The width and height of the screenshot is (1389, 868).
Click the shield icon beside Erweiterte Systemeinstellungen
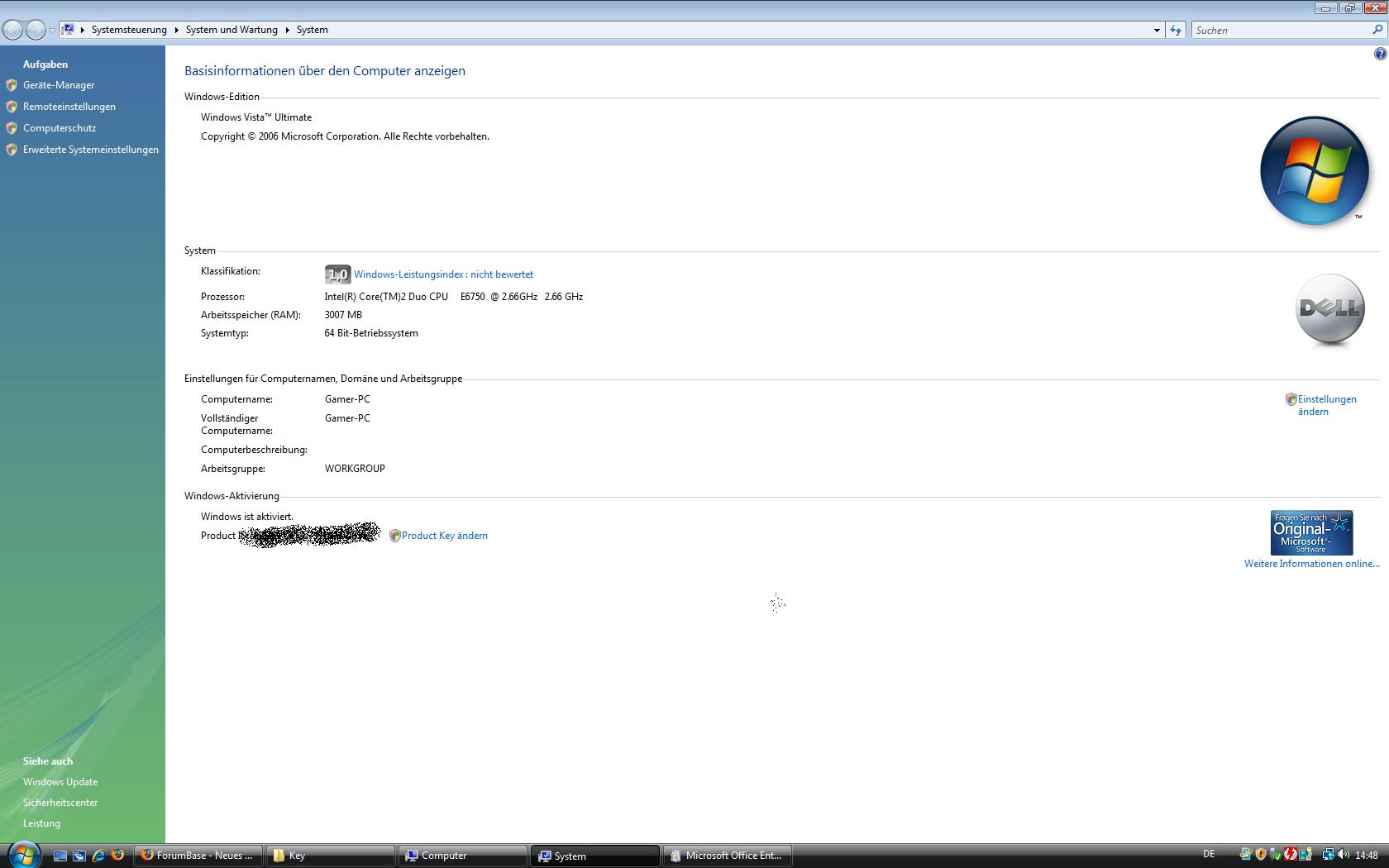[x=12, y=150]
